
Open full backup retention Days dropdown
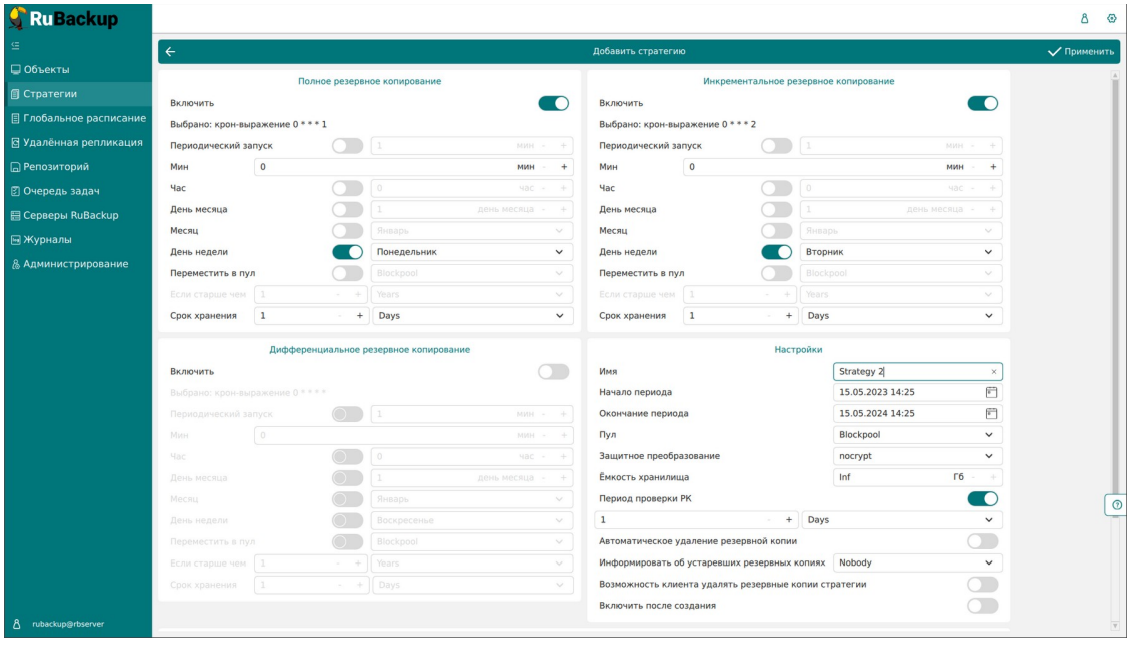tap(472, 316)
